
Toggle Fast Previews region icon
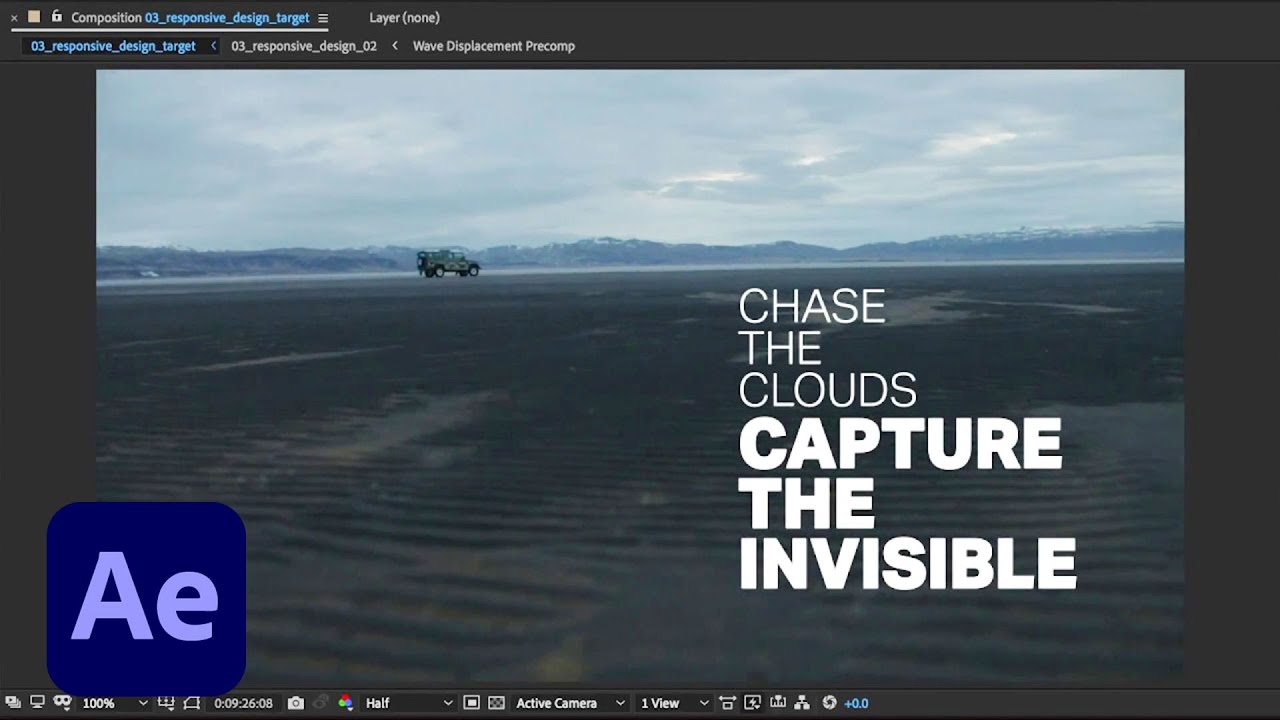(472, 703)
